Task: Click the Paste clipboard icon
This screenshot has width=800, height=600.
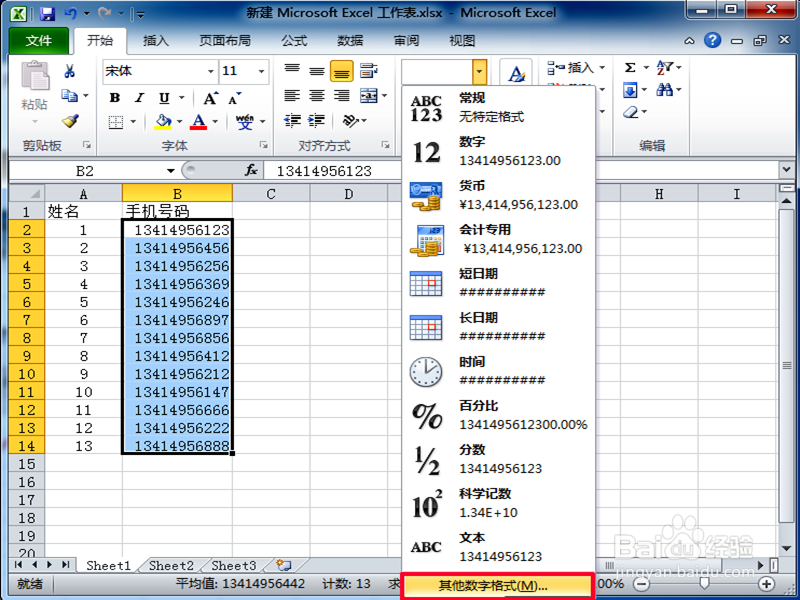Action: point(35,77)
